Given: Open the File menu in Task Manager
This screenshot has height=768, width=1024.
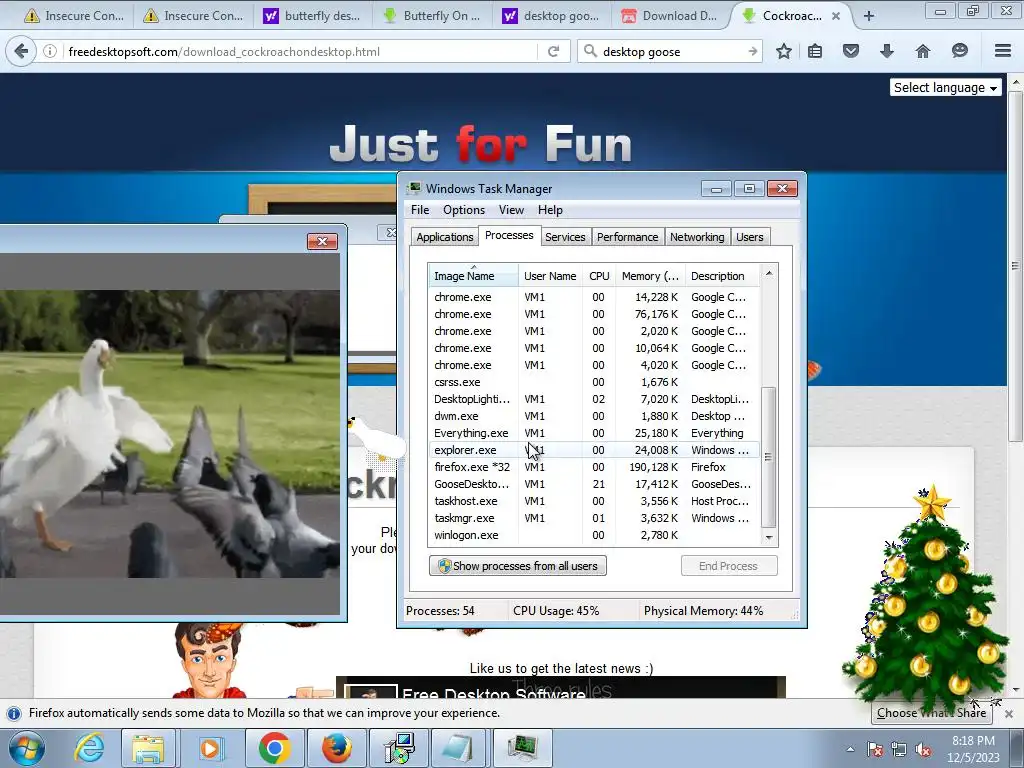Looking at the screenshot, I should click(x=420, y=210).
